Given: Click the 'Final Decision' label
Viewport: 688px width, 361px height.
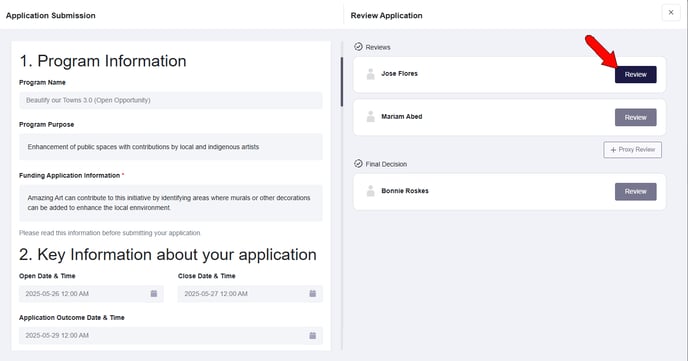Looking at the screenshot, I should coord(386,164).
